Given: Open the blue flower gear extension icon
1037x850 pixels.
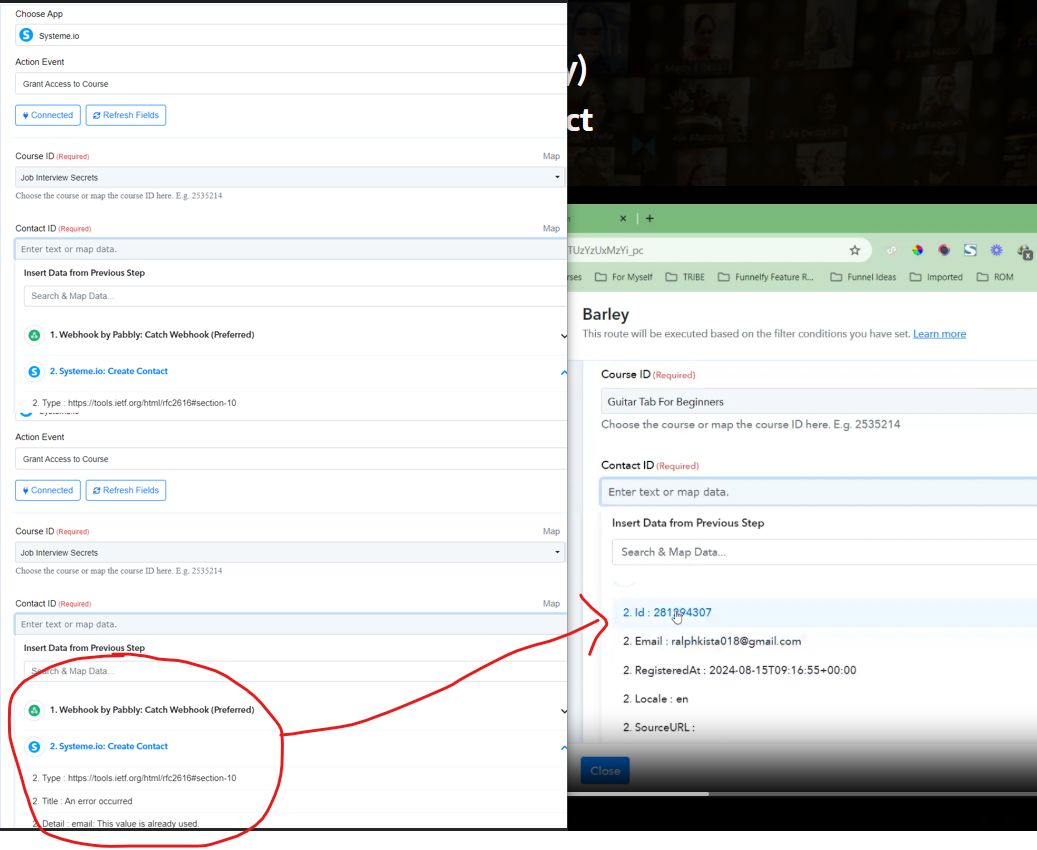Looking at the screenshot, I should pyautogui.click(x=996, y=250).
